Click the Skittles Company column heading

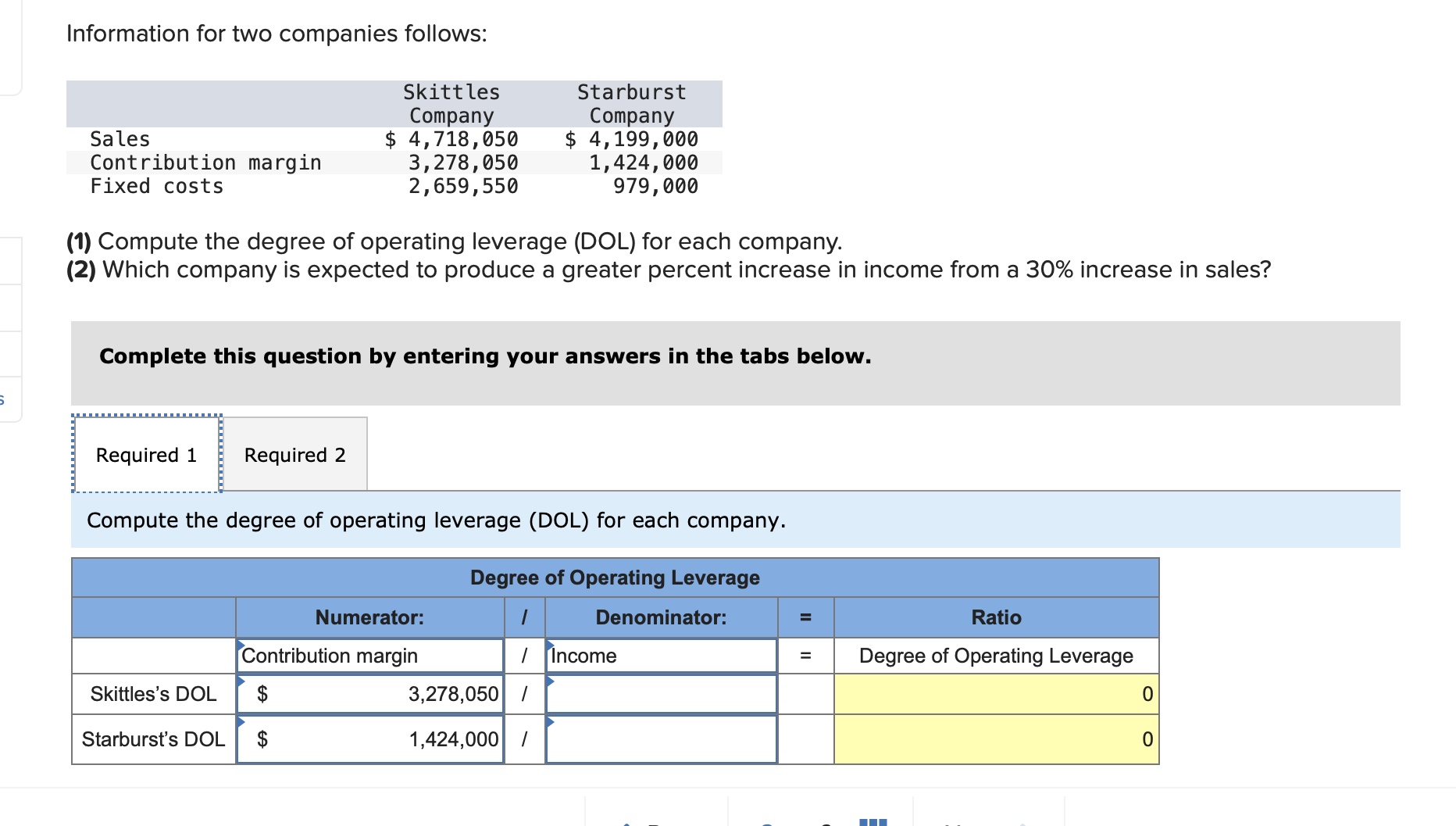point(451,104)
